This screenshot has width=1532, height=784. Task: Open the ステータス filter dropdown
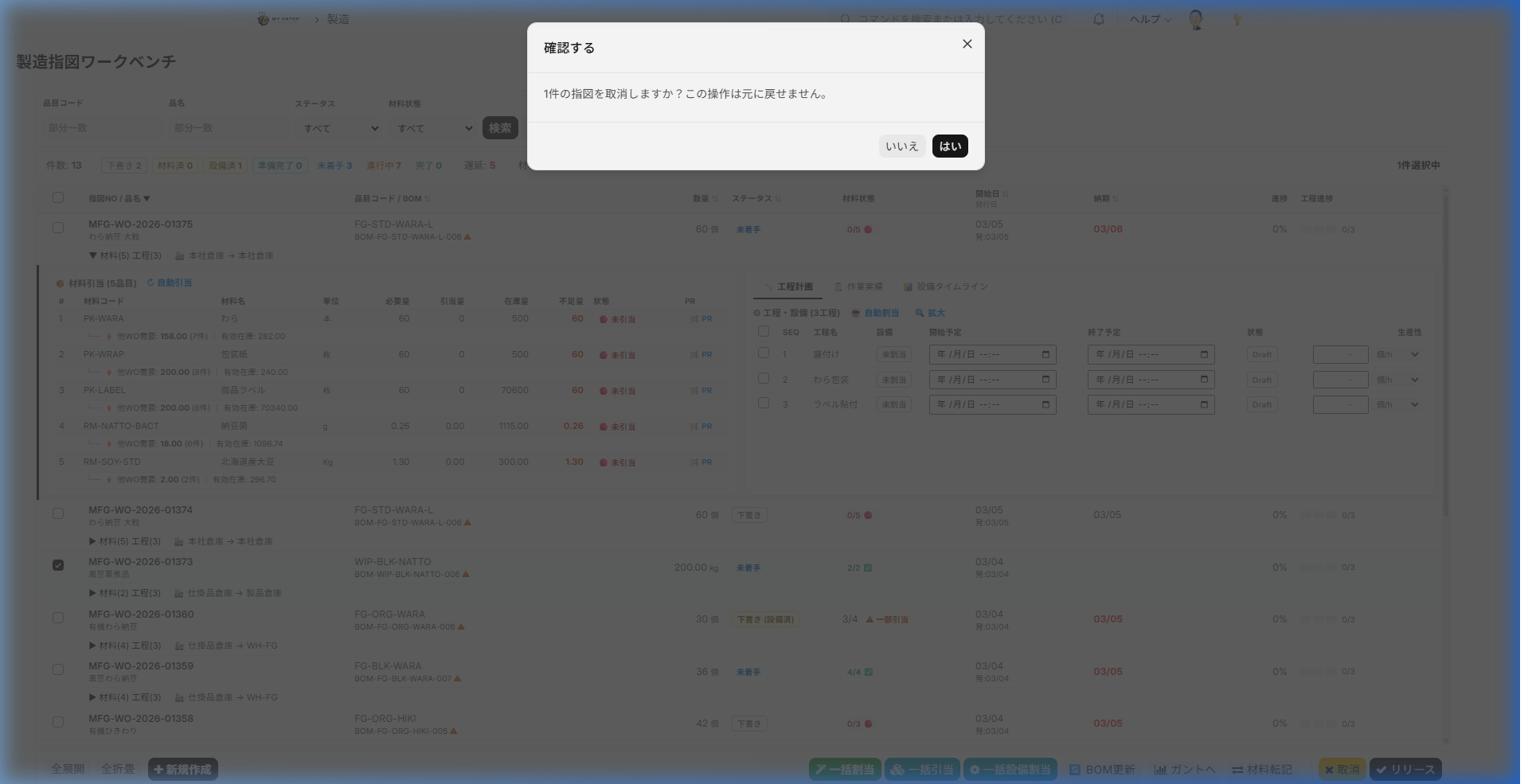(x=340, y=128)
